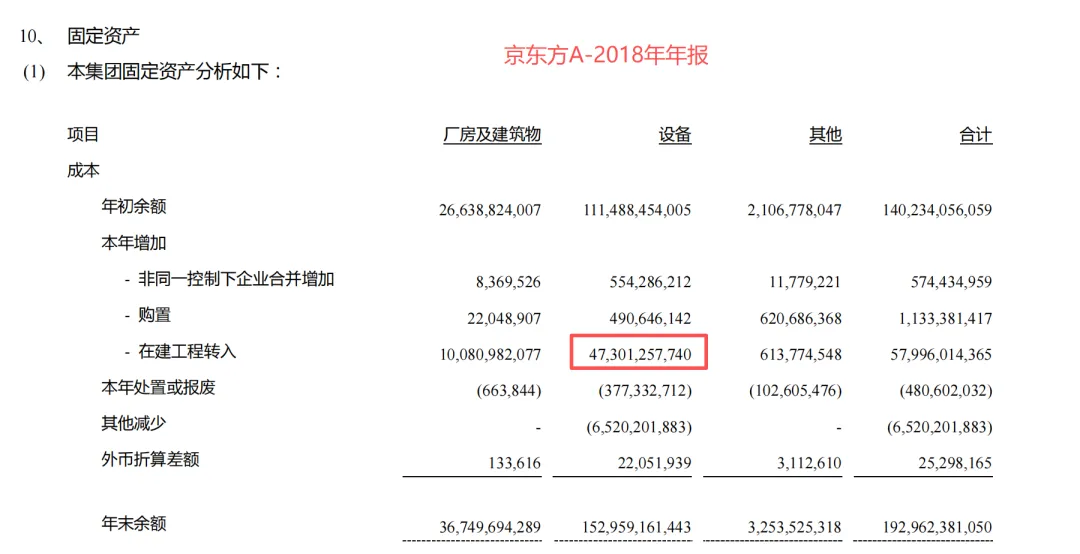Click cell value 22,051,939
The height and width of the screenshot is (554, 1080).
654,463
